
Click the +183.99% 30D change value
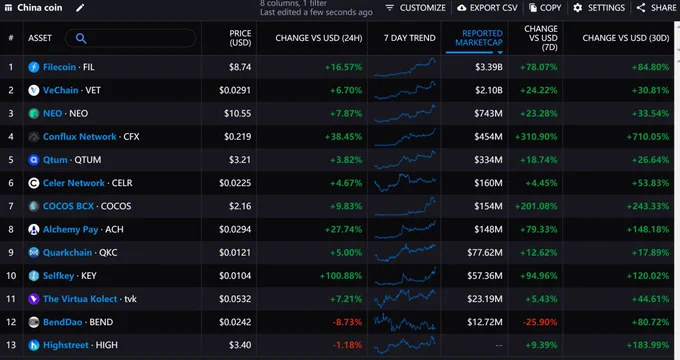(x=648, y=345)
